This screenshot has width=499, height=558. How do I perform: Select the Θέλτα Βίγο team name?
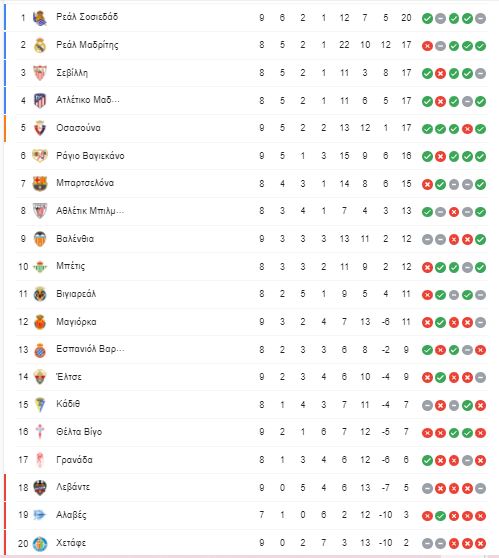click(x=79, y=432)
